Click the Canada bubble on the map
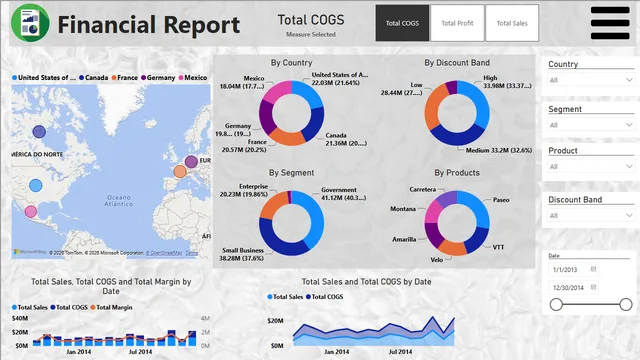Viewport: 640px width, 360px height. click(39, 131)
